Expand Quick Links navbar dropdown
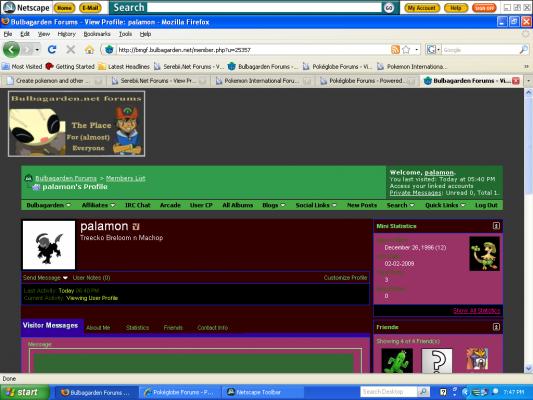The height and width of the screenshot is (400, 533). (445, 205)
